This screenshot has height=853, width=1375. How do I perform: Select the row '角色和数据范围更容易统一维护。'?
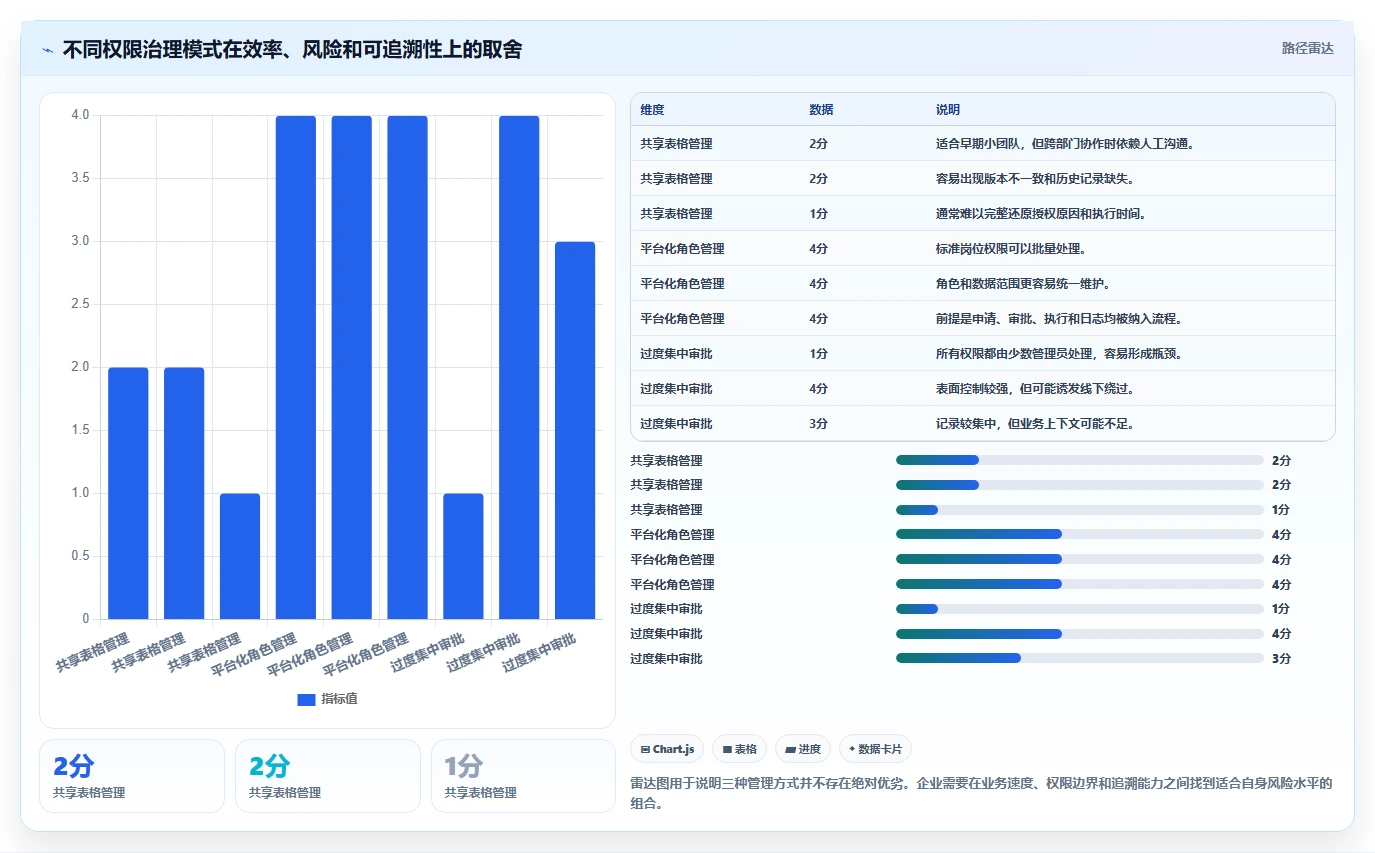[983, 283]
